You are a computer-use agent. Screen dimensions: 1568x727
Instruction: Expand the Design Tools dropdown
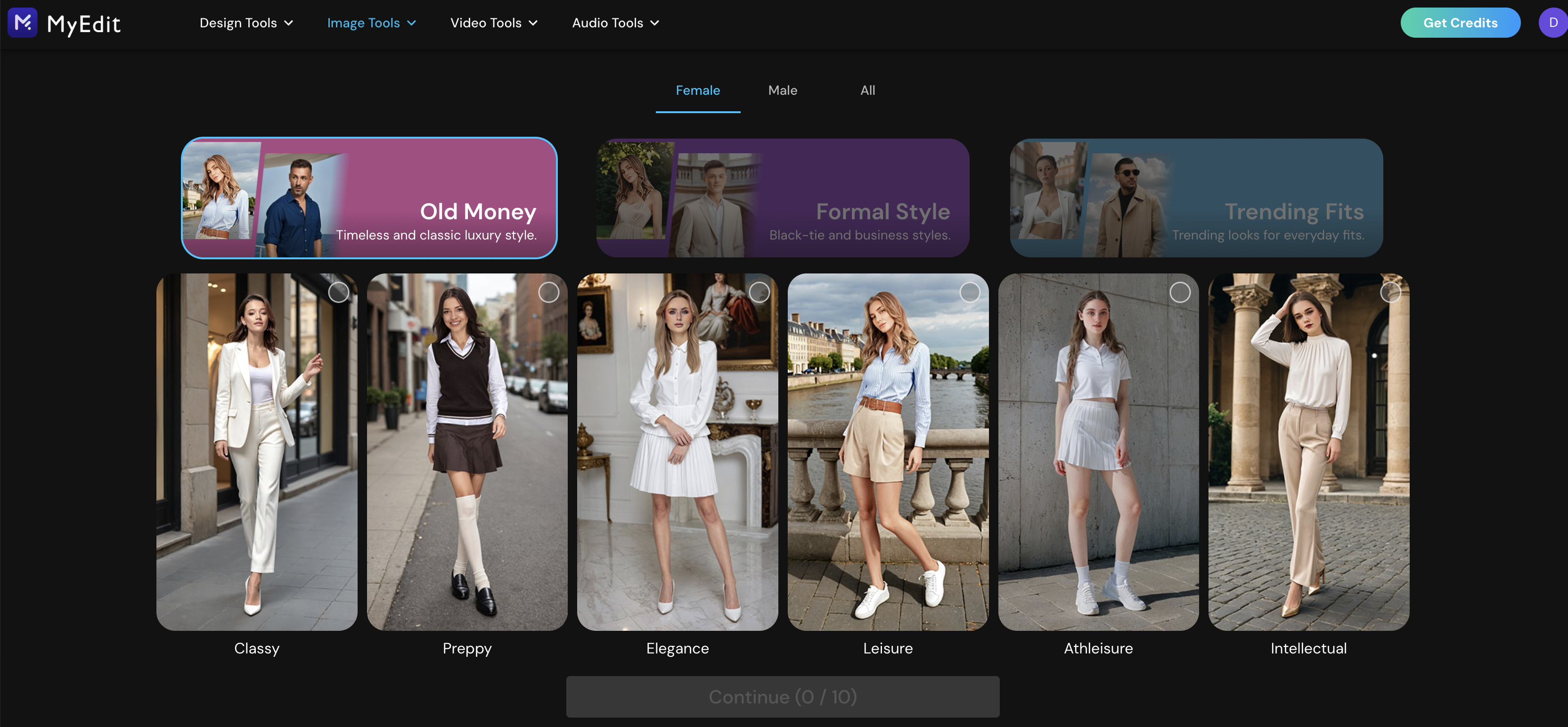246,23
